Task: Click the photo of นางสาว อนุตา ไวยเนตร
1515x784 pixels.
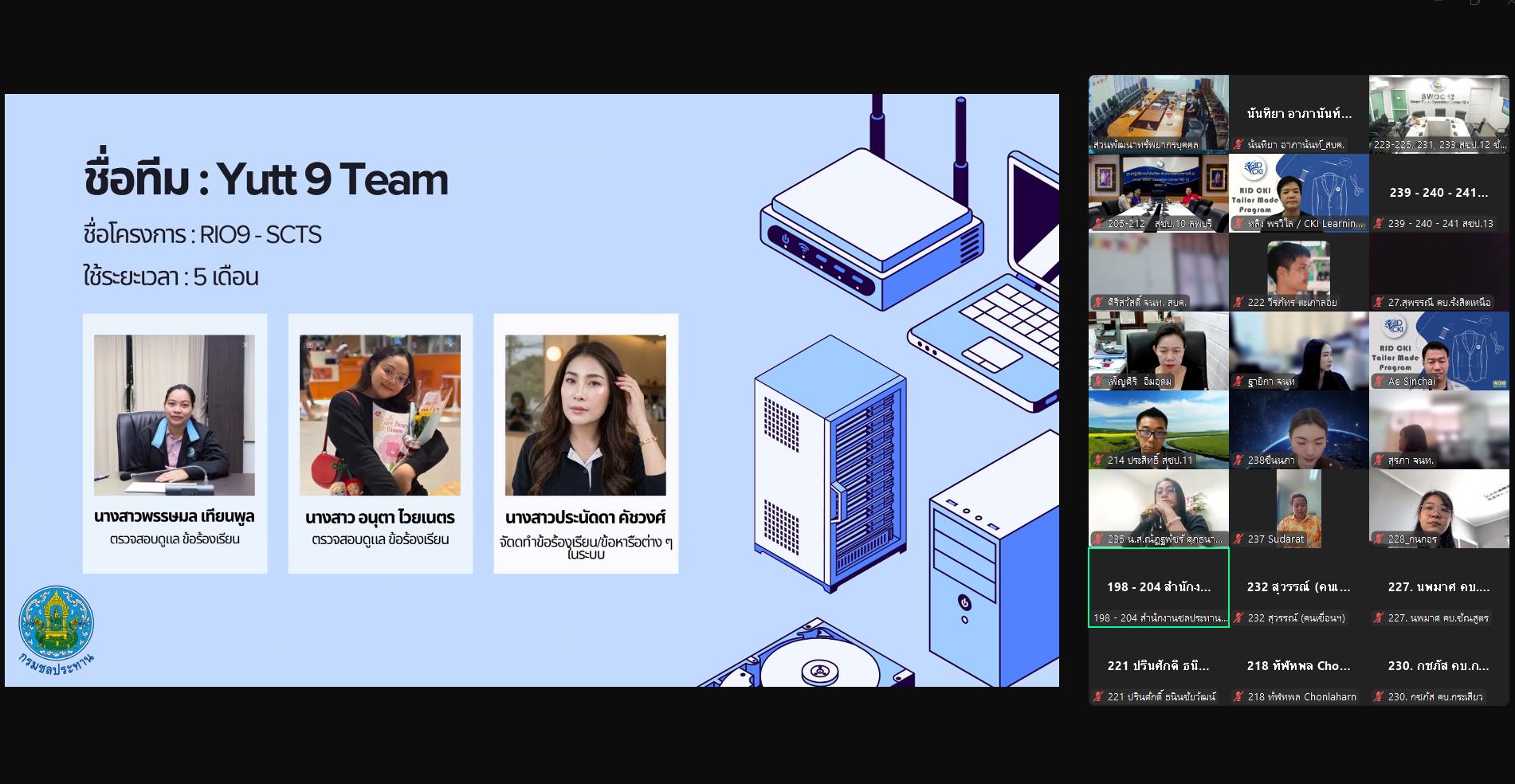Action: (380, 415)
